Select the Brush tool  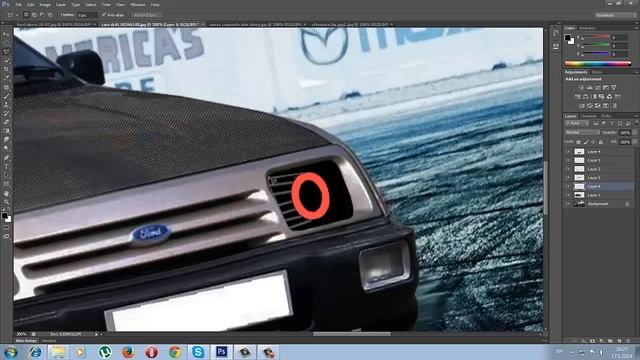point(6,96)
